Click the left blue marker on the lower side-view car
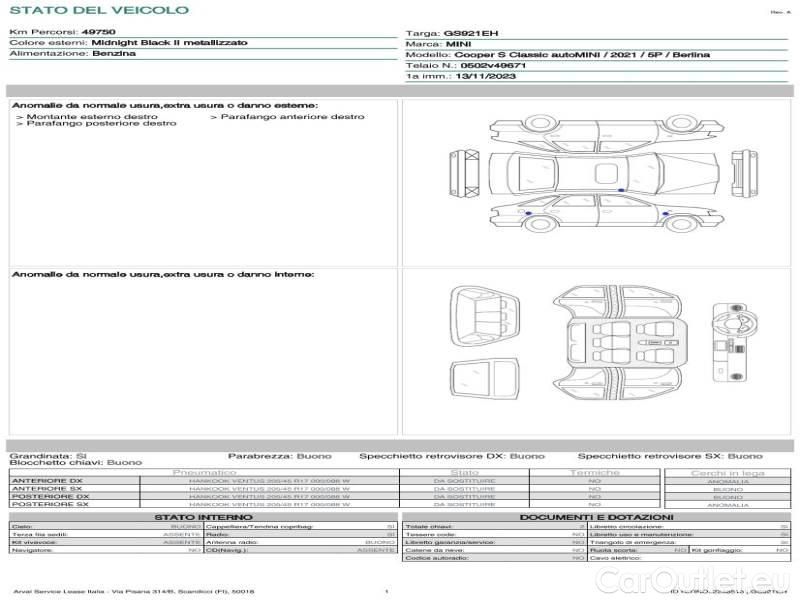 click(527, 212)
